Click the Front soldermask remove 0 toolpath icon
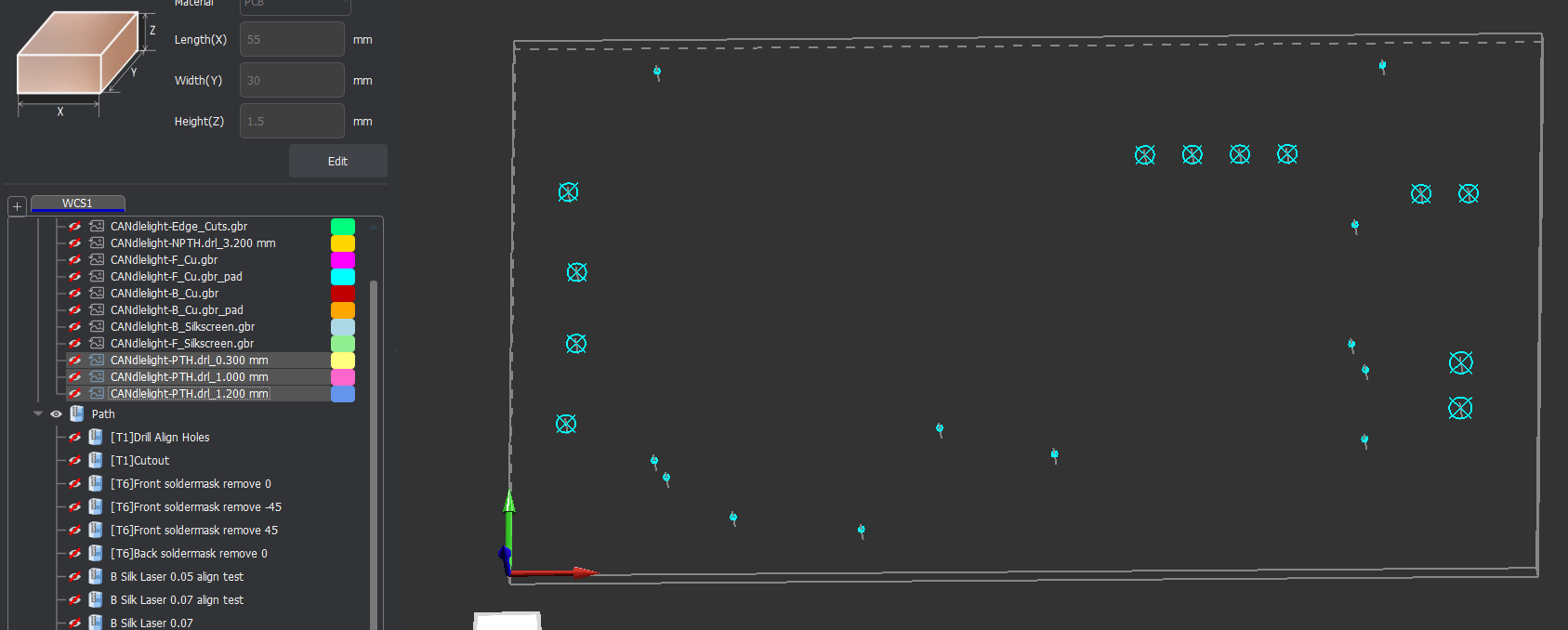 (x=96, y=483)
